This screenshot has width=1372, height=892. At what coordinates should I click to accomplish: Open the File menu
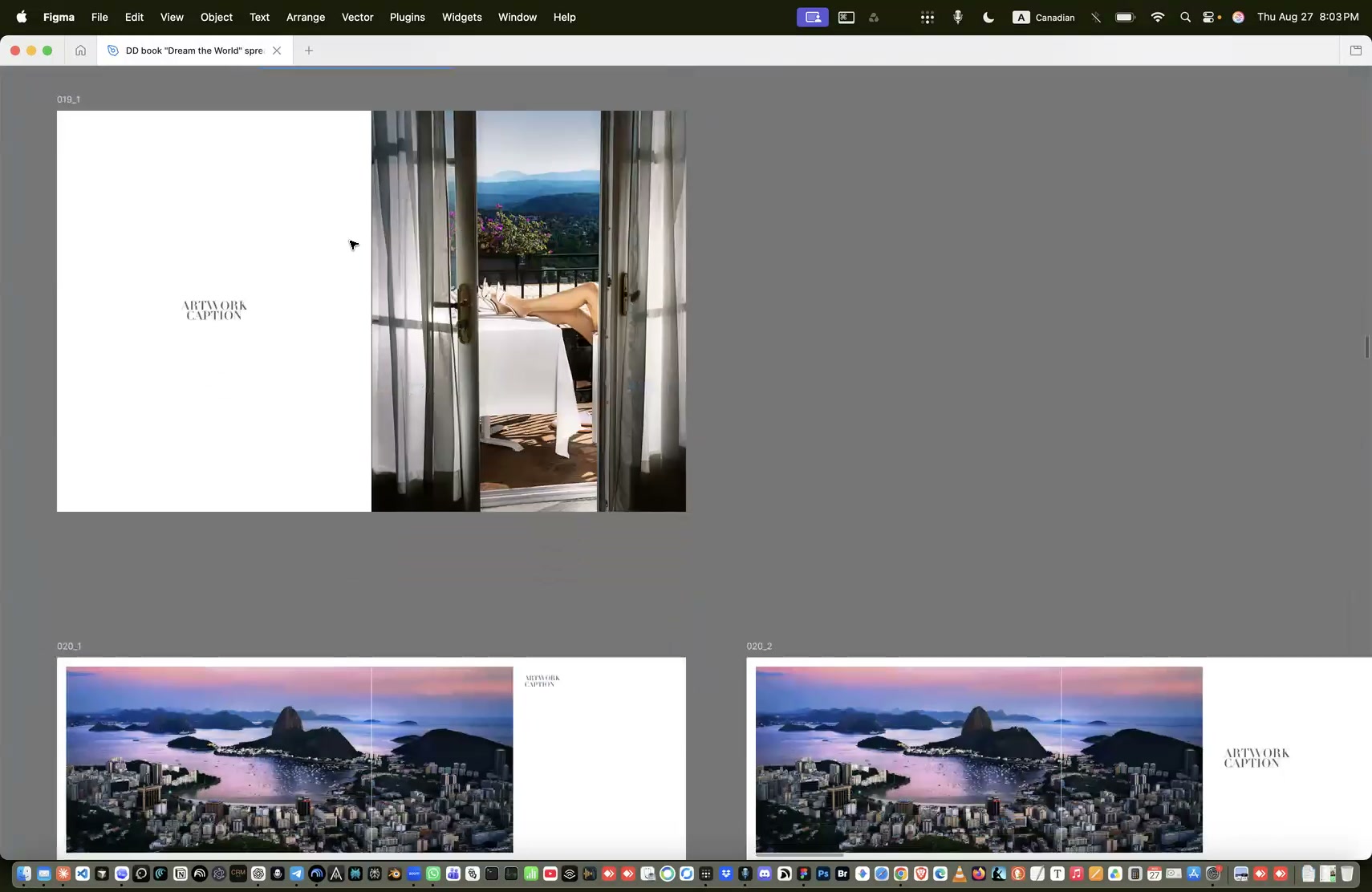point(99,17)
